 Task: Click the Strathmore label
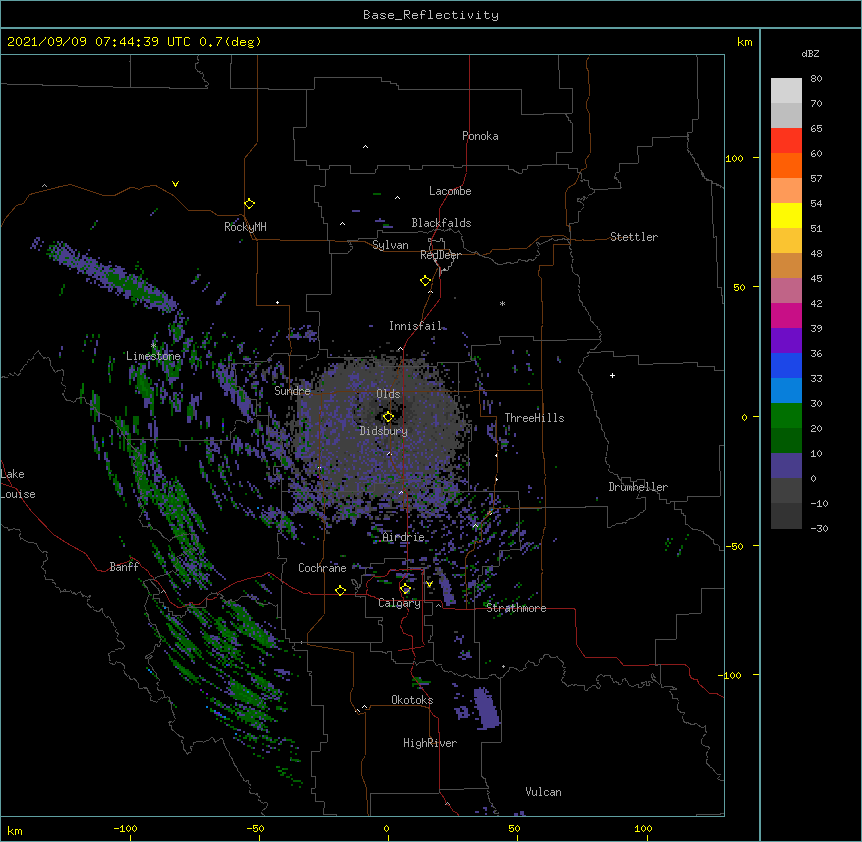[516, 608]
